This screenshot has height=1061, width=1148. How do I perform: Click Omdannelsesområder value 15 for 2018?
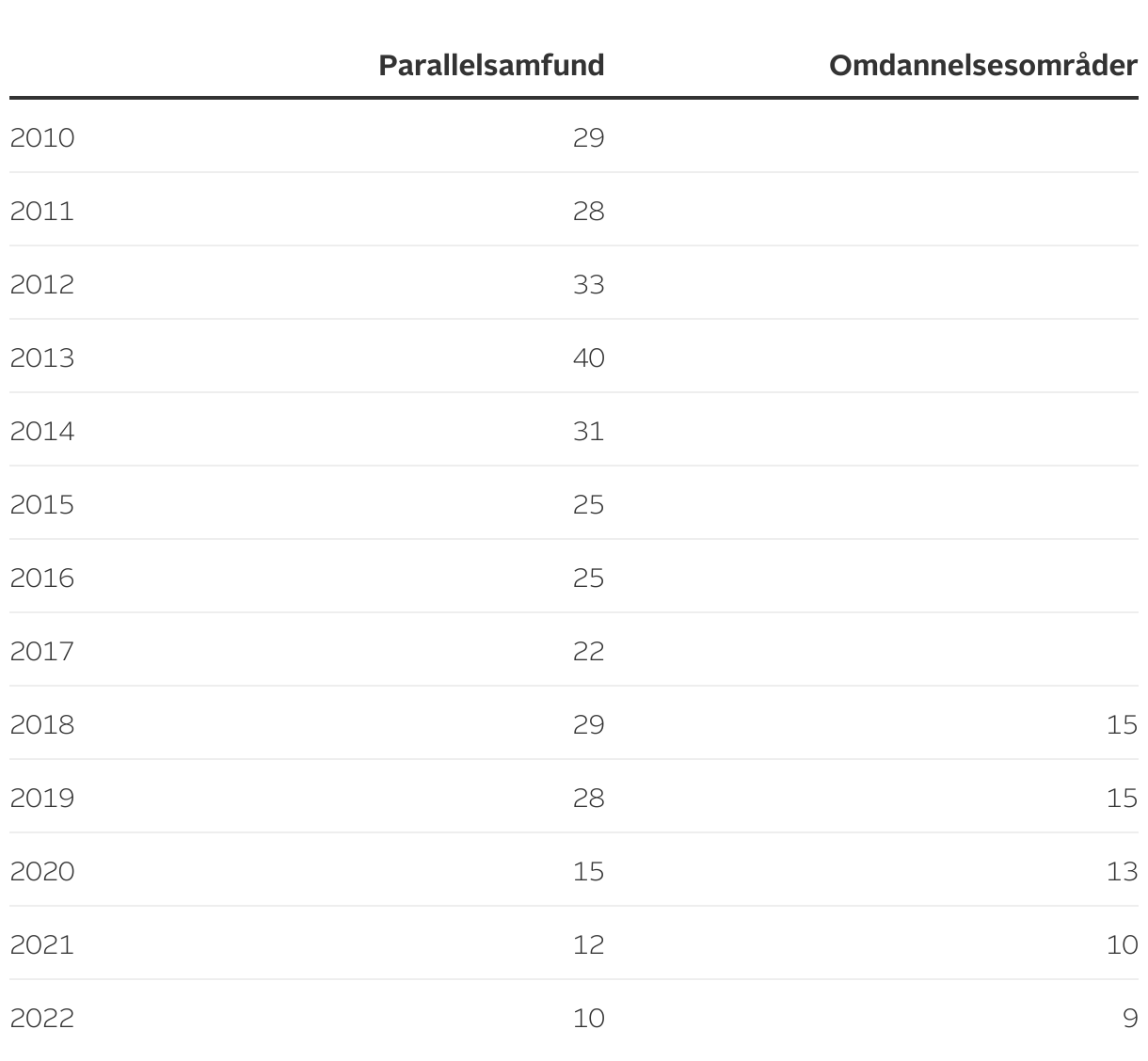(x=1122, y=724)
